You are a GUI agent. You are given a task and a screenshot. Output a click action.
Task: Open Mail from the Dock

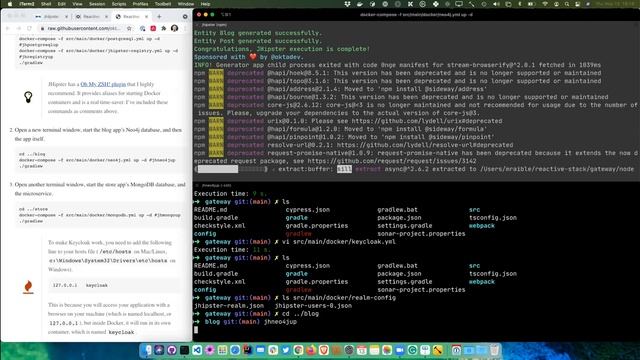[260, 350]
